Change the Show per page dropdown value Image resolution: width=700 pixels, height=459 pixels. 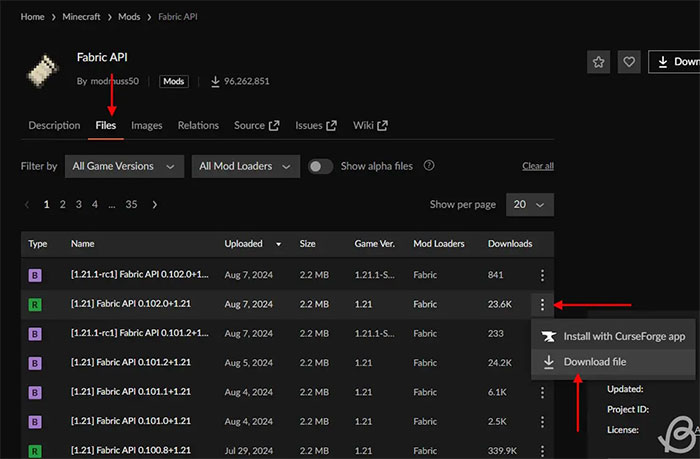coord(530,204)
